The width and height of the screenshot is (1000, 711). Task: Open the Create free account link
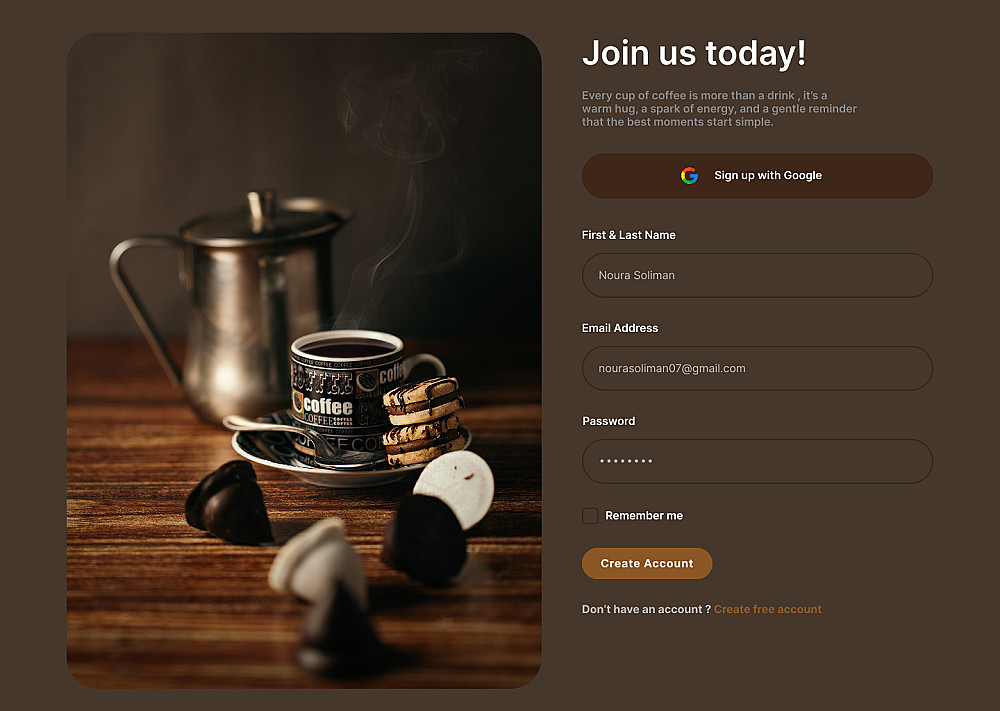[767, 609]
